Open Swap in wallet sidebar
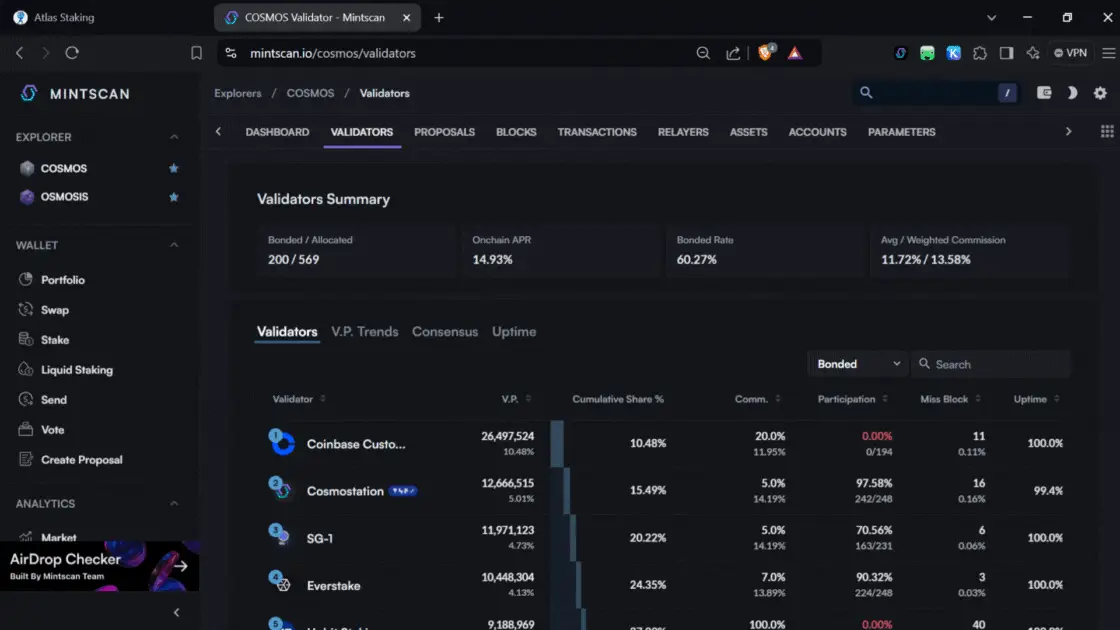1120x630 pixels. coord(54,310)
